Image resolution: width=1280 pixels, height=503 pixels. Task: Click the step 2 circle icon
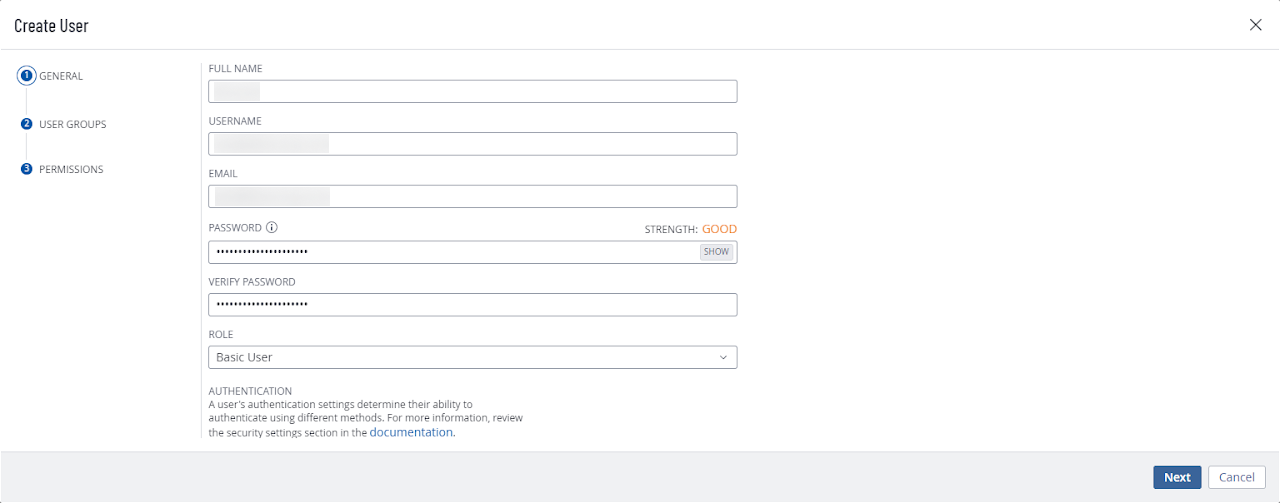point(27,124)
